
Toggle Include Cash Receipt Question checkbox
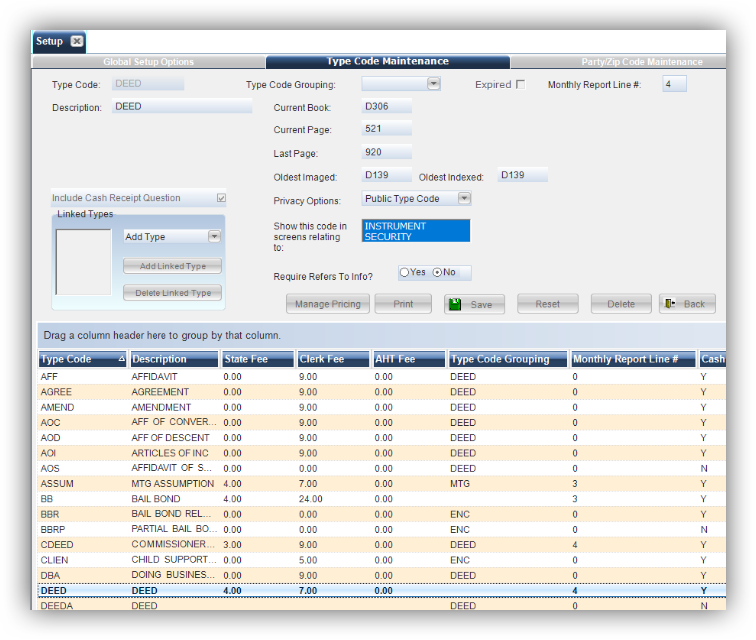tap(221, 198)
